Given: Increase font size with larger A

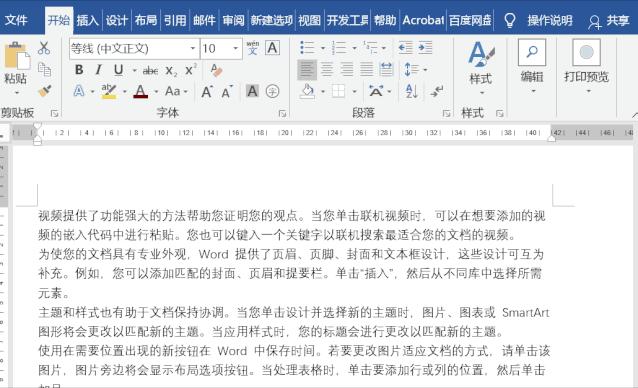Looking at the screenshot, I should point(207,92).
